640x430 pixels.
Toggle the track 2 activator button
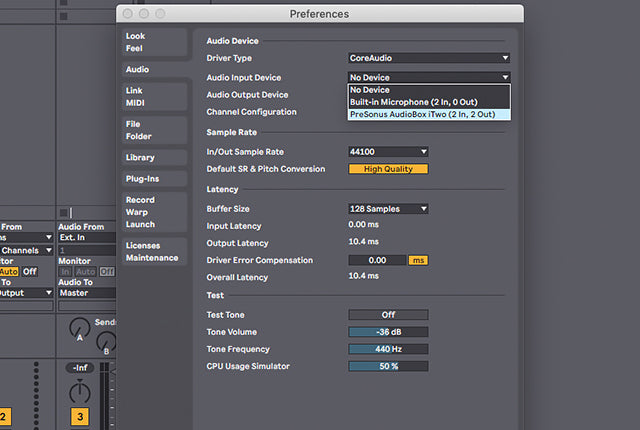pos(5,417)
